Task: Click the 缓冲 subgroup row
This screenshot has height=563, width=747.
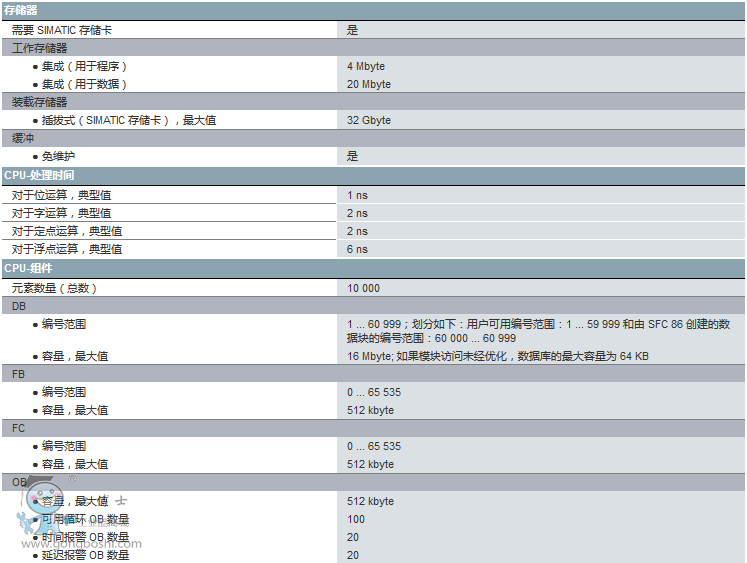Action: pos(23,138)
